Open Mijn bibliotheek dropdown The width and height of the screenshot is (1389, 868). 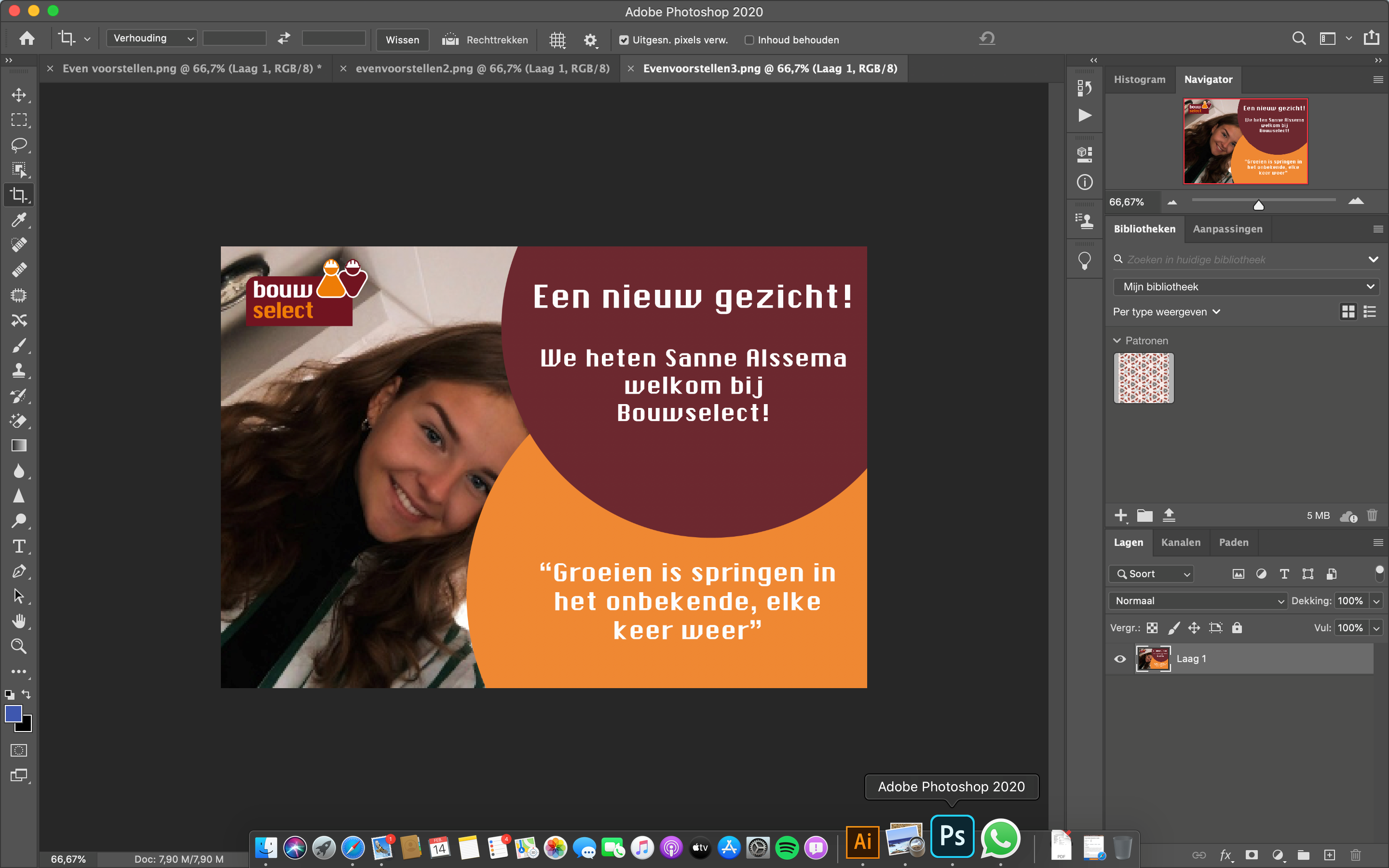pyautogui.click(x=1246, y=286)
